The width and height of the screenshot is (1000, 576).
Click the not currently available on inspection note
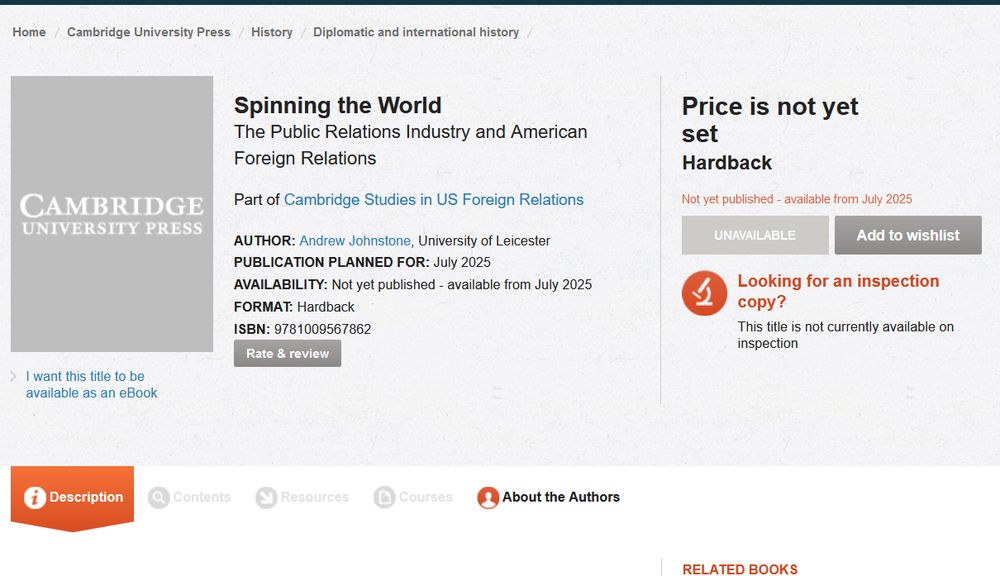click(846, 335)
